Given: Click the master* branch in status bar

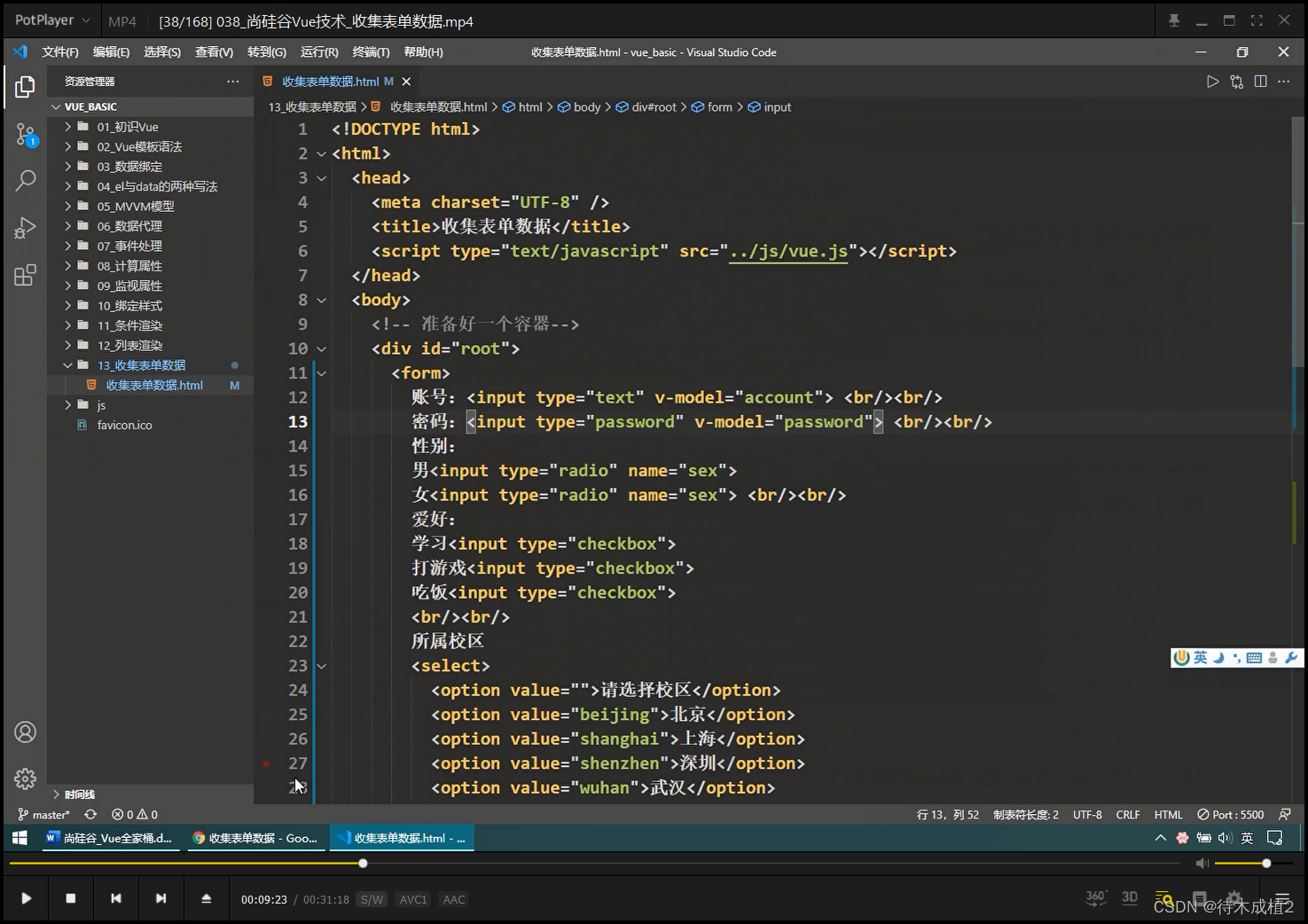Looking at the screenshot, I should (43, 814).
